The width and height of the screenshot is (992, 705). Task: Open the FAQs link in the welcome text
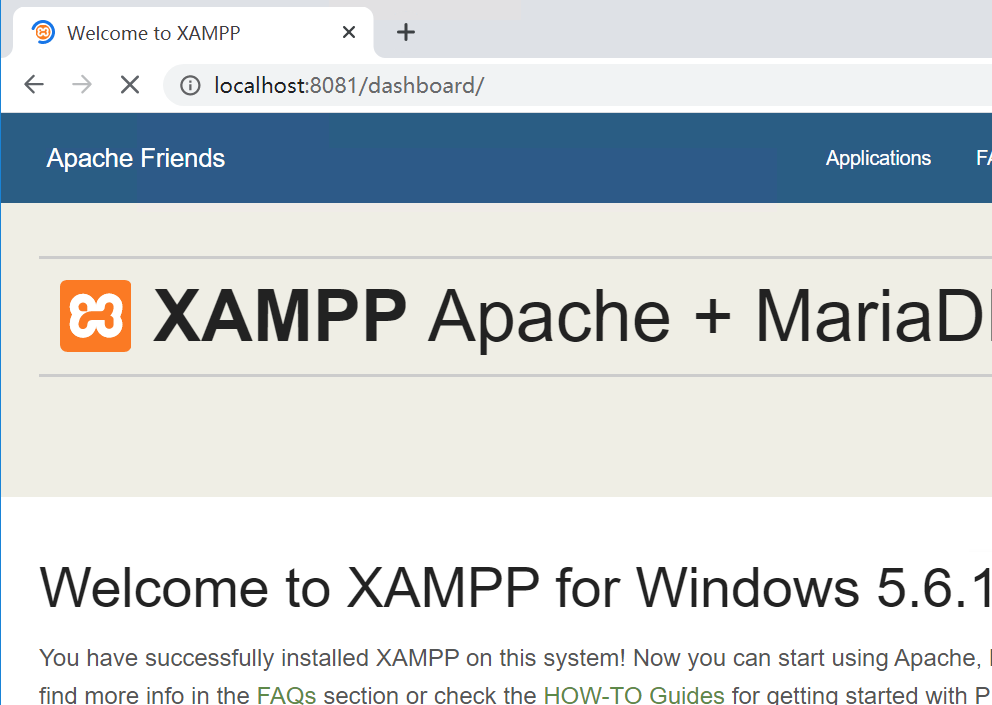[287, 694]
